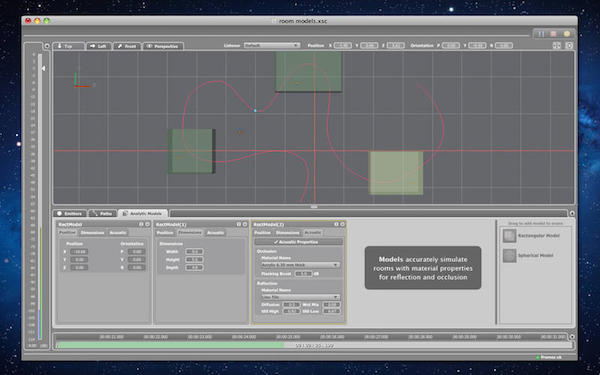Open the Listener dropdown
The width and height of the screenshot is (600, 375).
(x=272, y=45)
